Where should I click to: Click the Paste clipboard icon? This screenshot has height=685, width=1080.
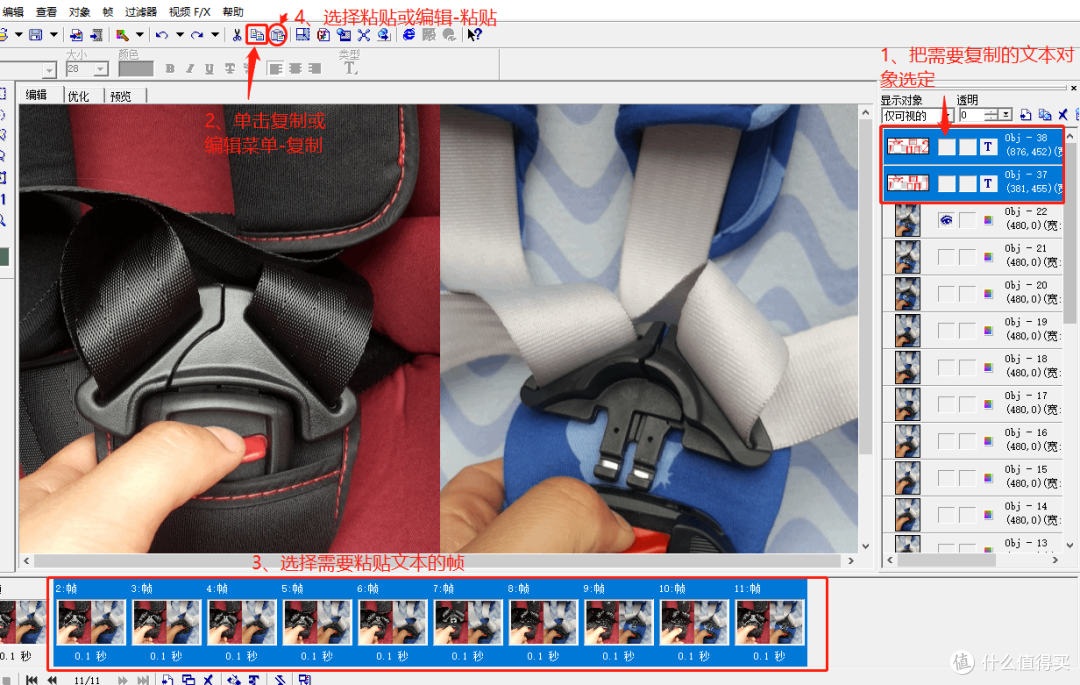pyautogui.click(x=278, y=35)
